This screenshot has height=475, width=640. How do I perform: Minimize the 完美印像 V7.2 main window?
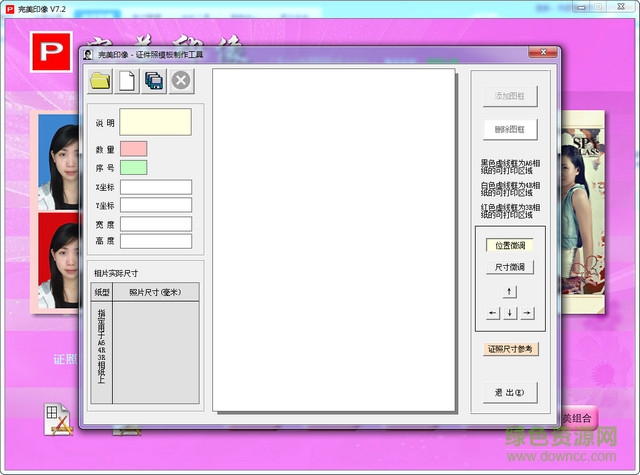pos(582,7)
